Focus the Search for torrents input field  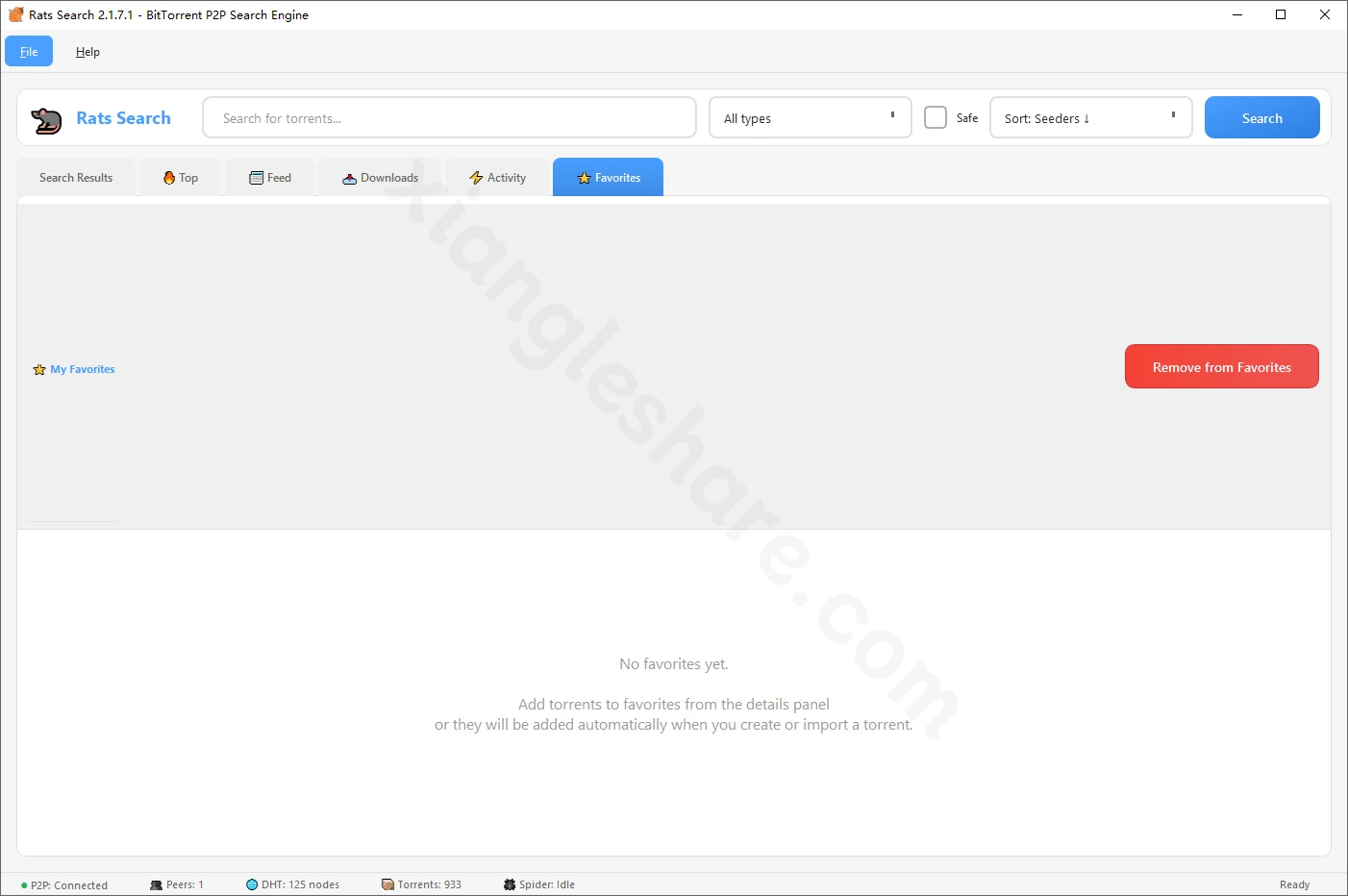click(x=450, y=117)
